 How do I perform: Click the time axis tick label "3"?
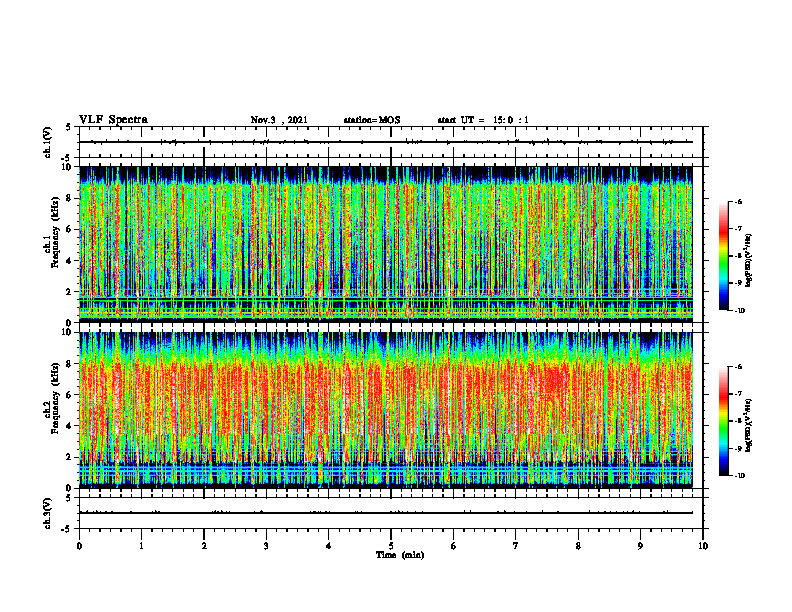266,546
